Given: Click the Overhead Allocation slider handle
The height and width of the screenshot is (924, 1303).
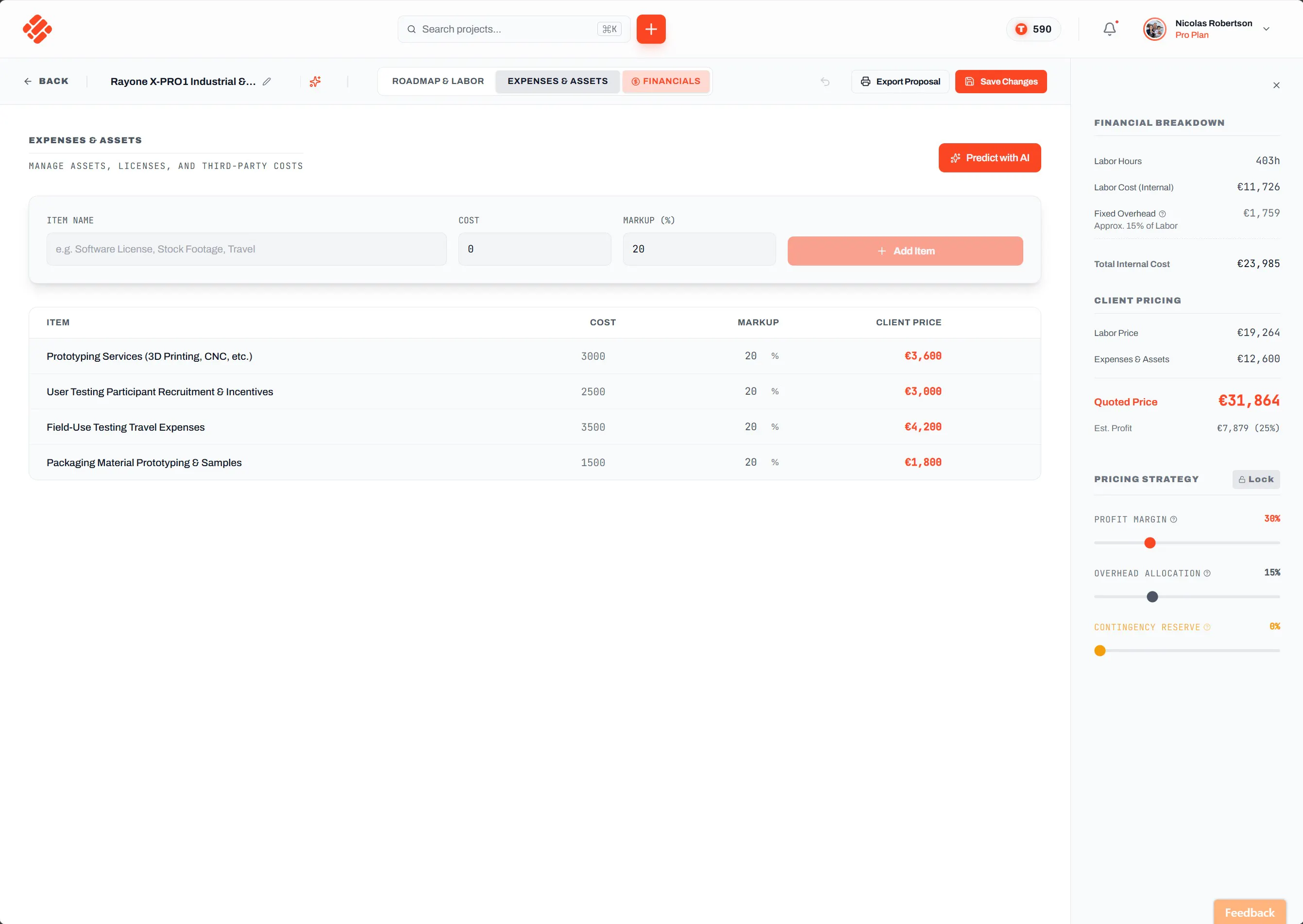Looking at the screenshot, I should pyautogui.click(x=1152, y=597).
